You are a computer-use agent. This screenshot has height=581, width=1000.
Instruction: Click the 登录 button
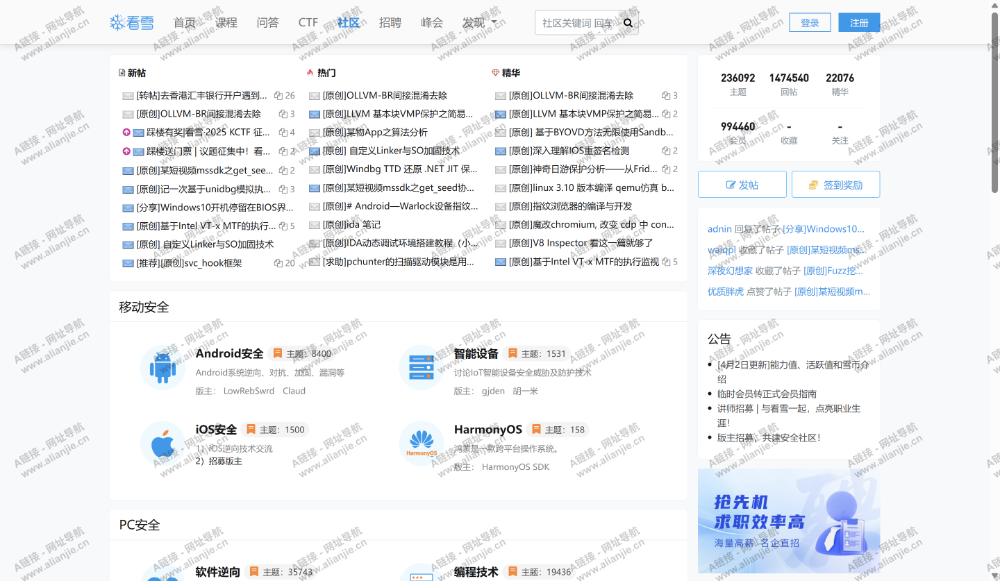[x=810, y=22]
